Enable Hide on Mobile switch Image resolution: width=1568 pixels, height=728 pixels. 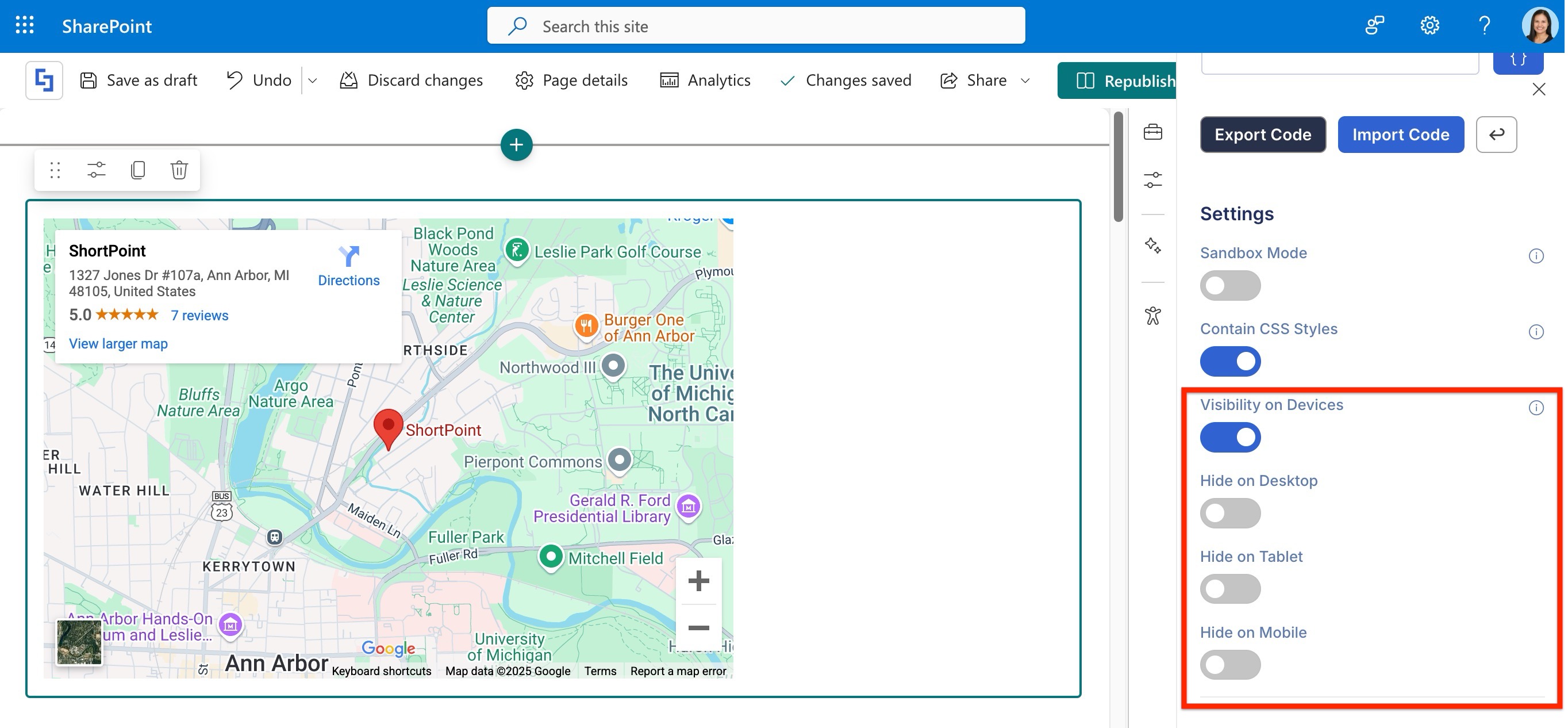pos(1229,665)
